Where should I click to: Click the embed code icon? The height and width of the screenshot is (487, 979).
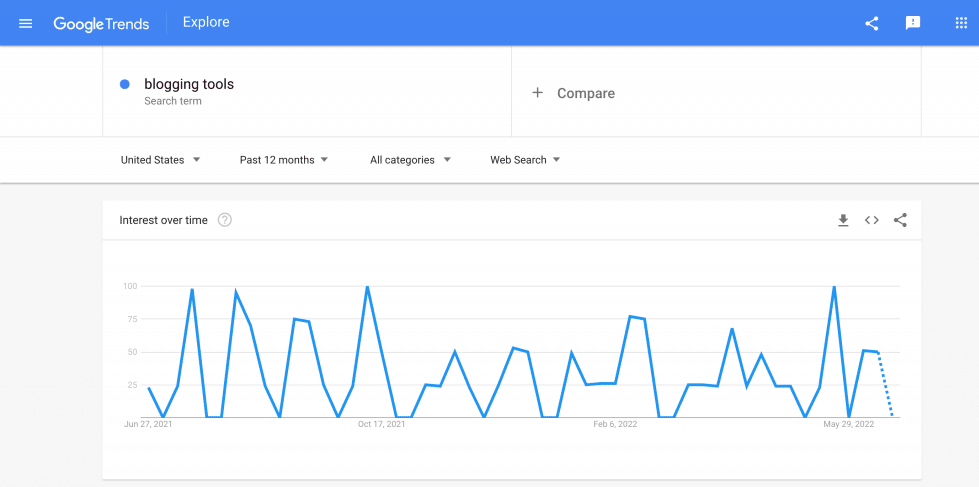(x=872, y=220)
